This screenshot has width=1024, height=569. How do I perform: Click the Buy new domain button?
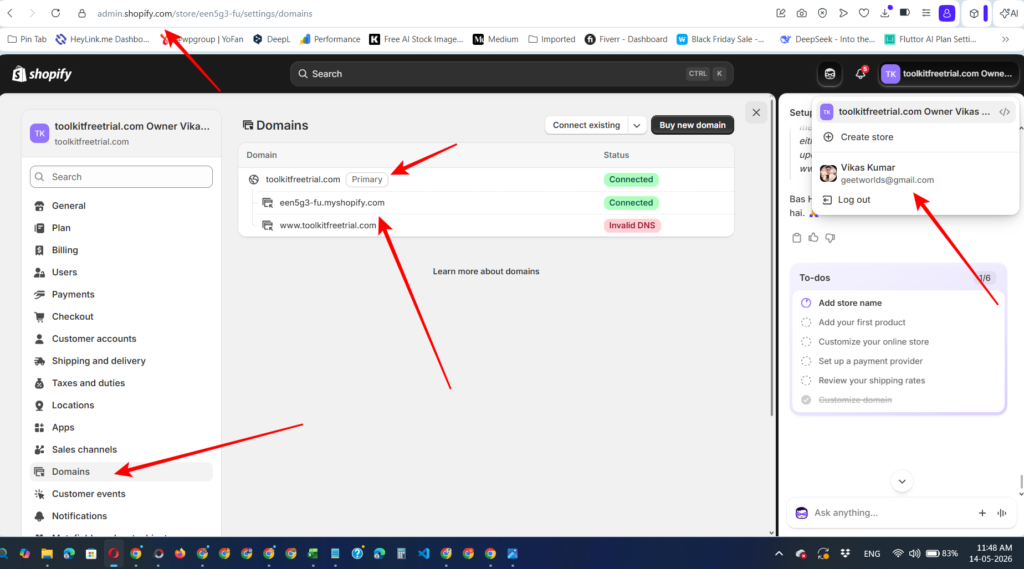[x=692, y=125]
